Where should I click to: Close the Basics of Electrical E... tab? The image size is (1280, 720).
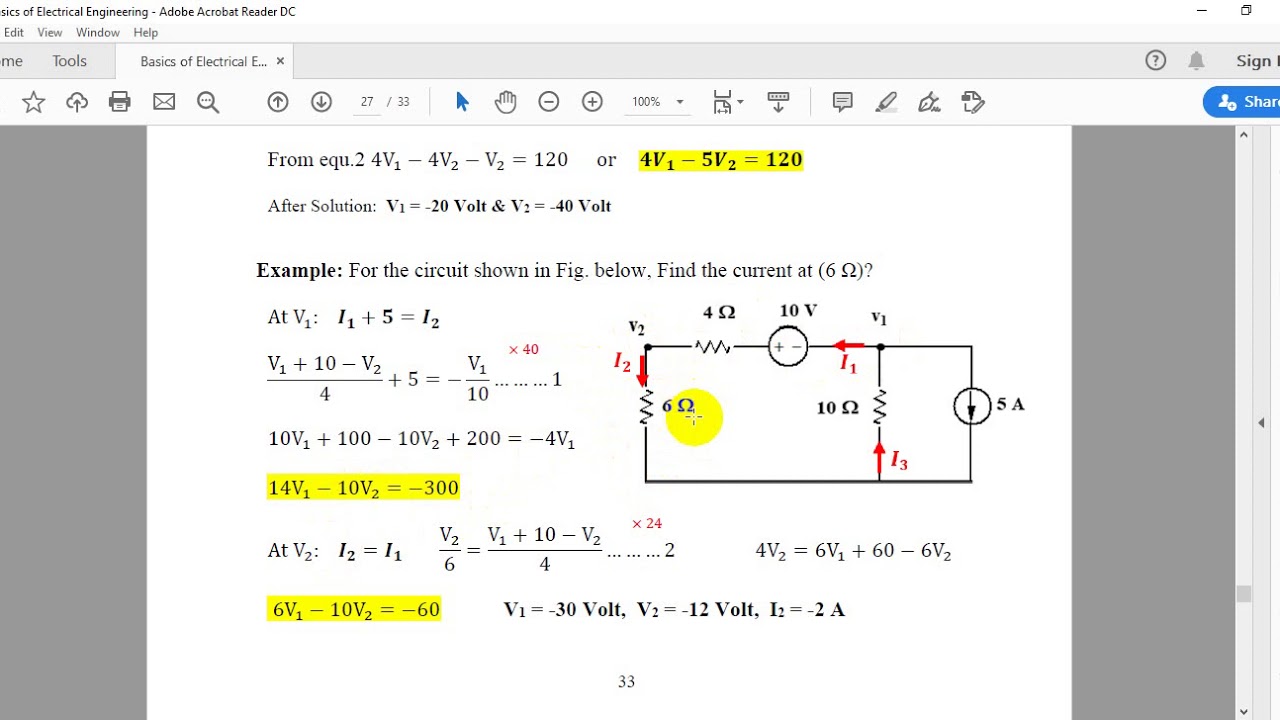(280, 61)
